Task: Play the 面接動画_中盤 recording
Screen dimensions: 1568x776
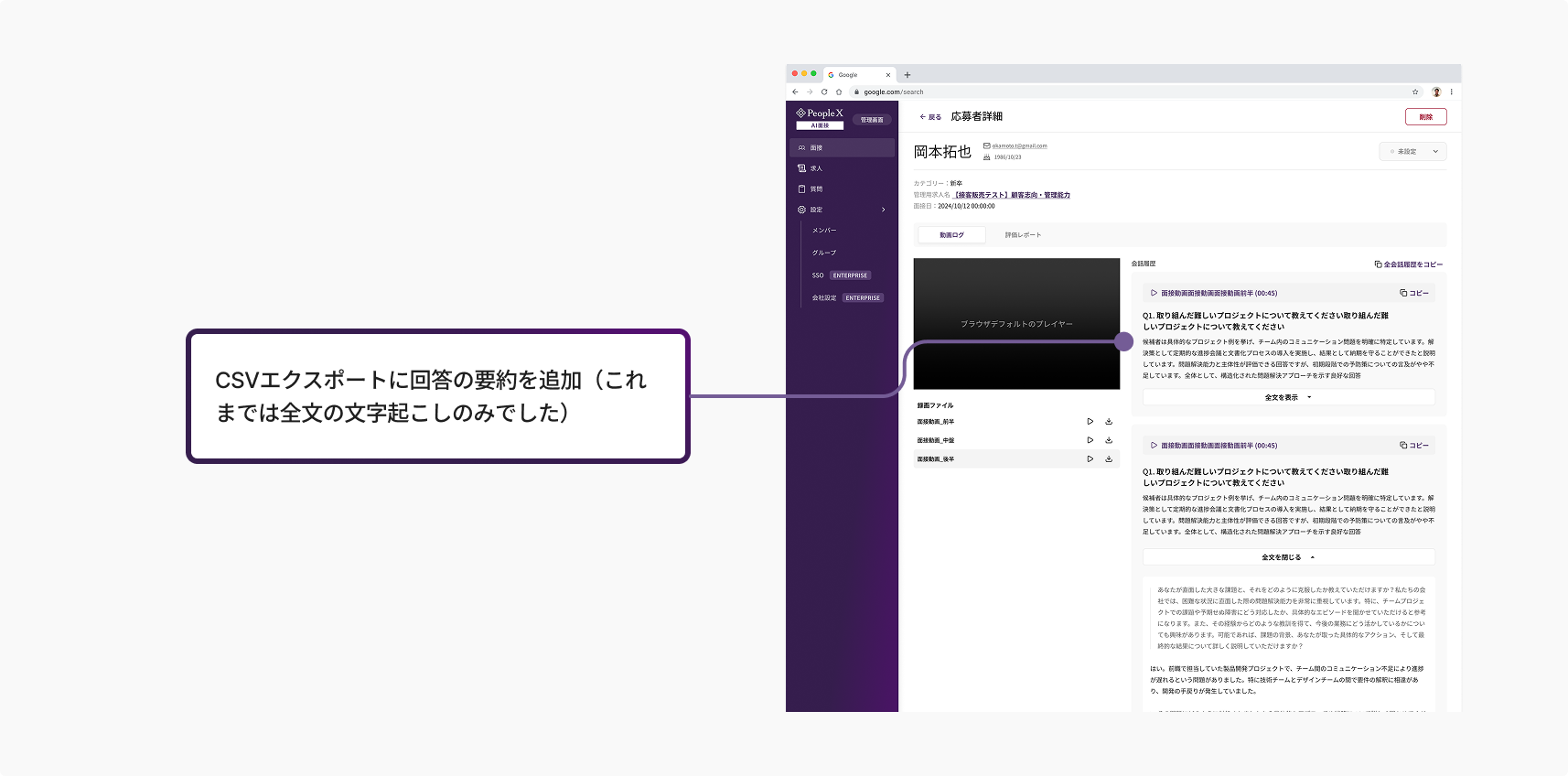Action: (1090, 440)
